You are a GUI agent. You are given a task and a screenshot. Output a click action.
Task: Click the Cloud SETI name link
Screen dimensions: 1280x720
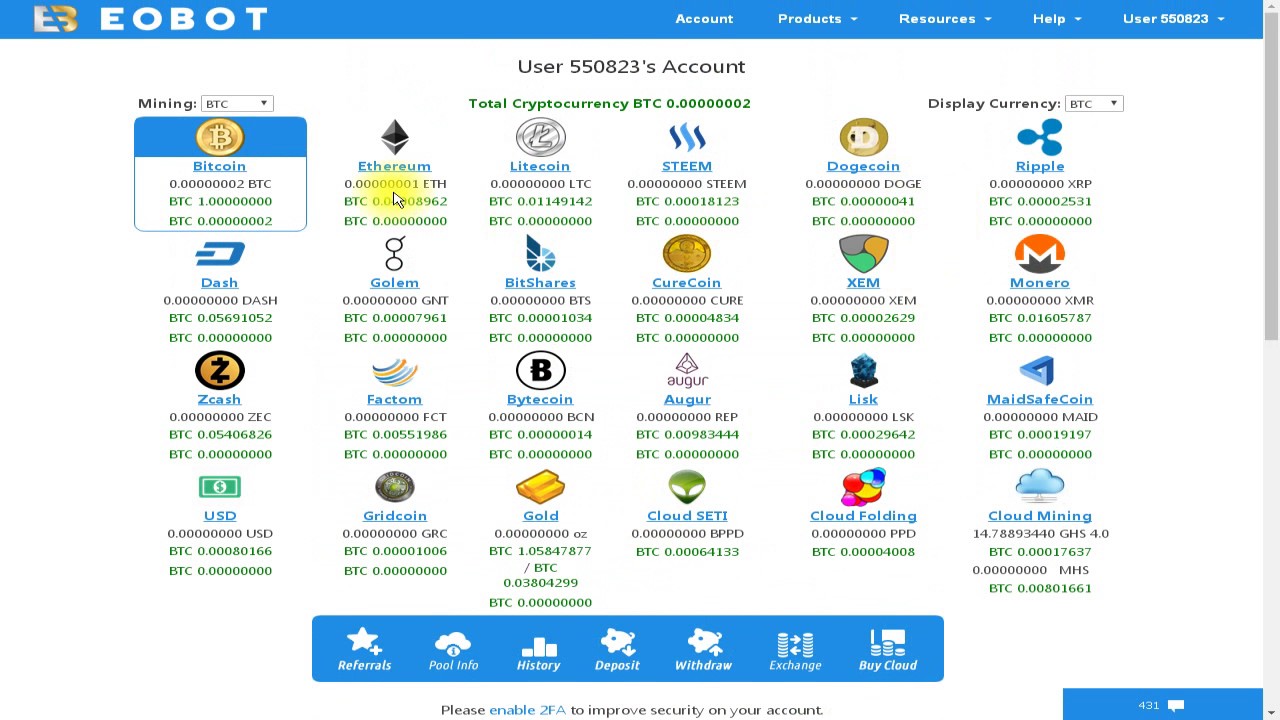pos(687,516)
